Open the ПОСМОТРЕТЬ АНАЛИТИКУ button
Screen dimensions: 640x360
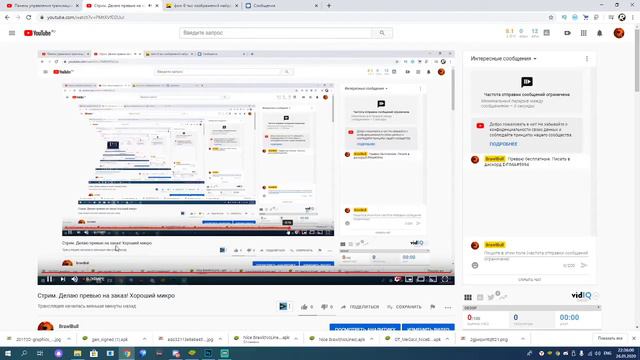[x=365, y=328]
